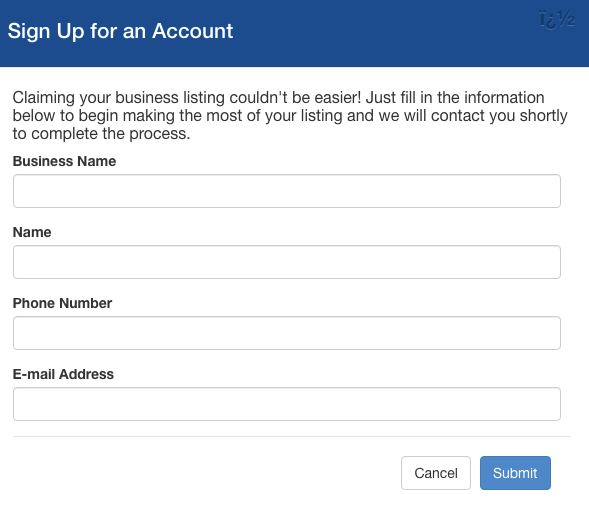Activate the E-mail Address text box

[287, 404]
